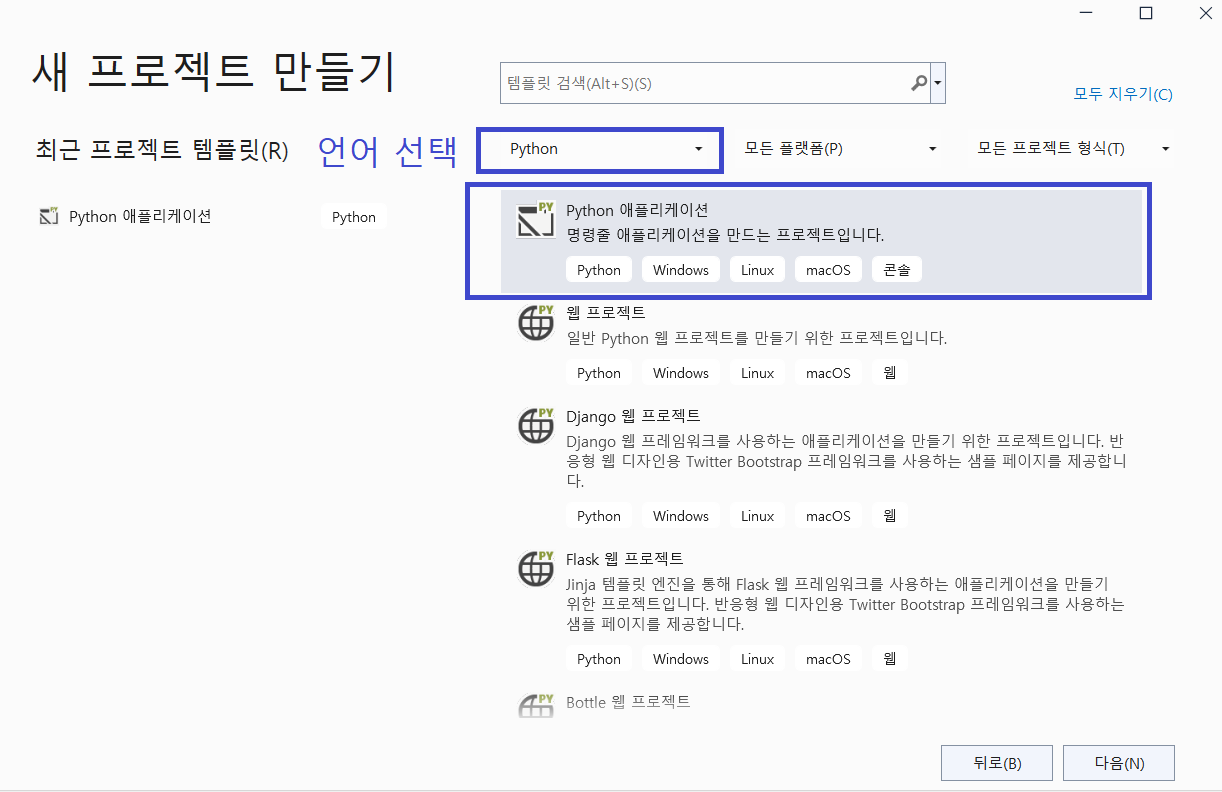
Task: Click the 모두 지우기(C) link
Action: coord(1123,94)
